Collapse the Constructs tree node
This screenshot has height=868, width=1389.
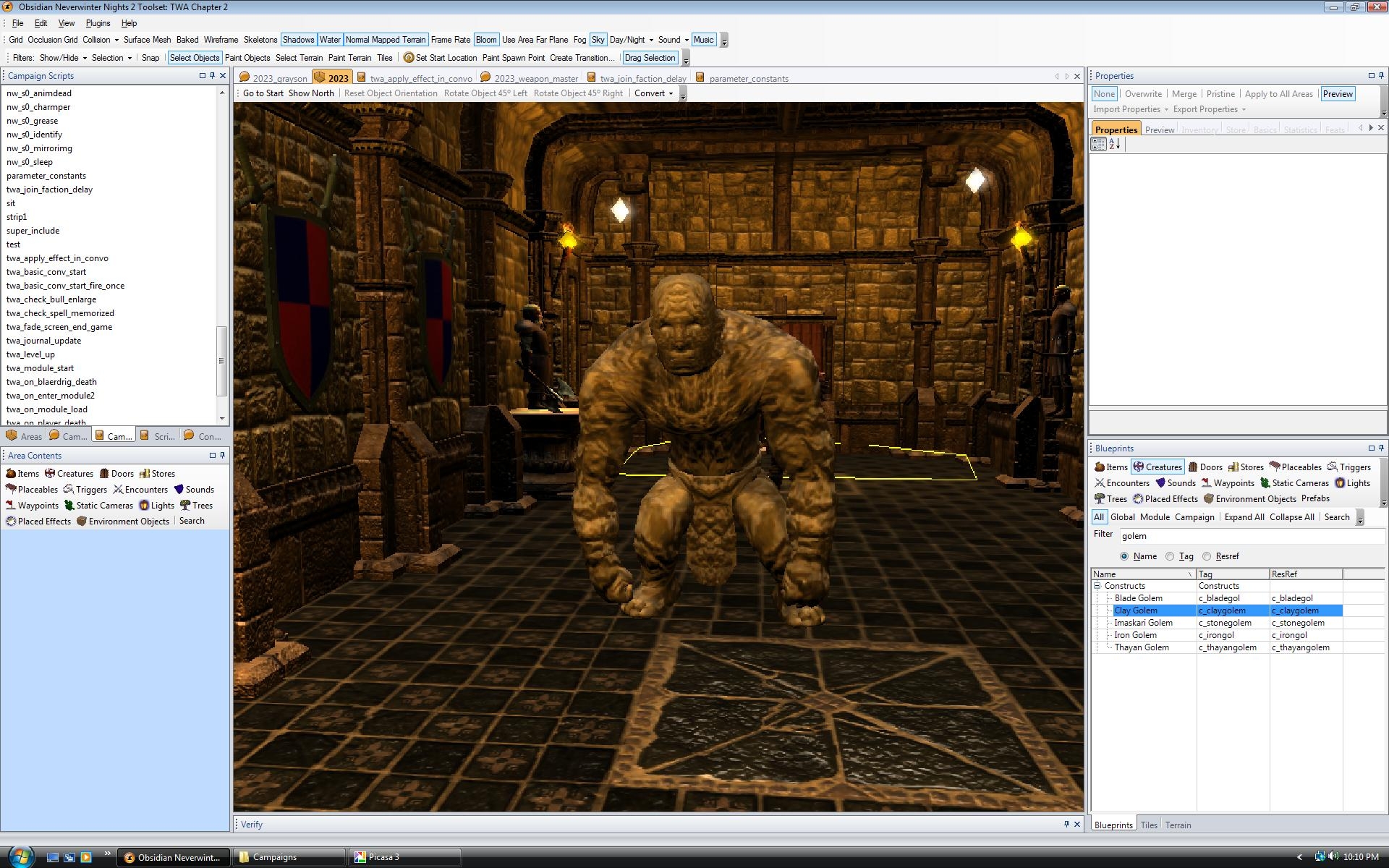click(1097, 586)
